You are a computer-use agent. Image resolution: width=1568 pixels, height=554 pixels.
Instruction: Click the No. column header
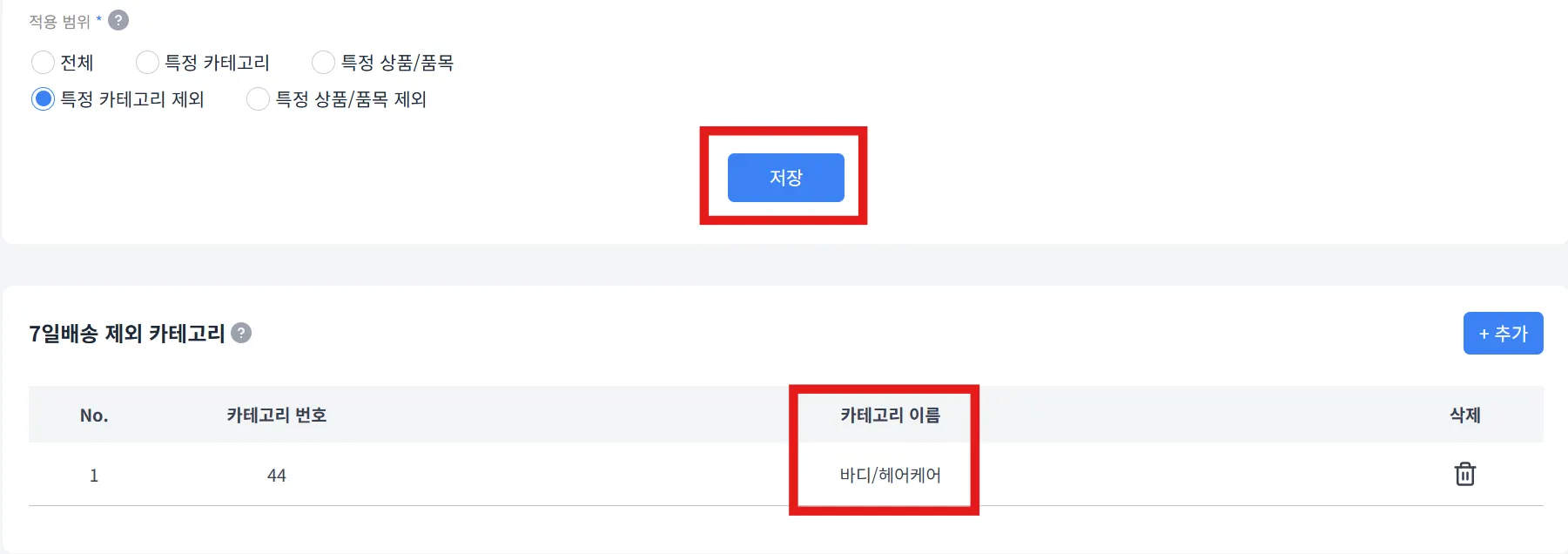pos(94,415)
